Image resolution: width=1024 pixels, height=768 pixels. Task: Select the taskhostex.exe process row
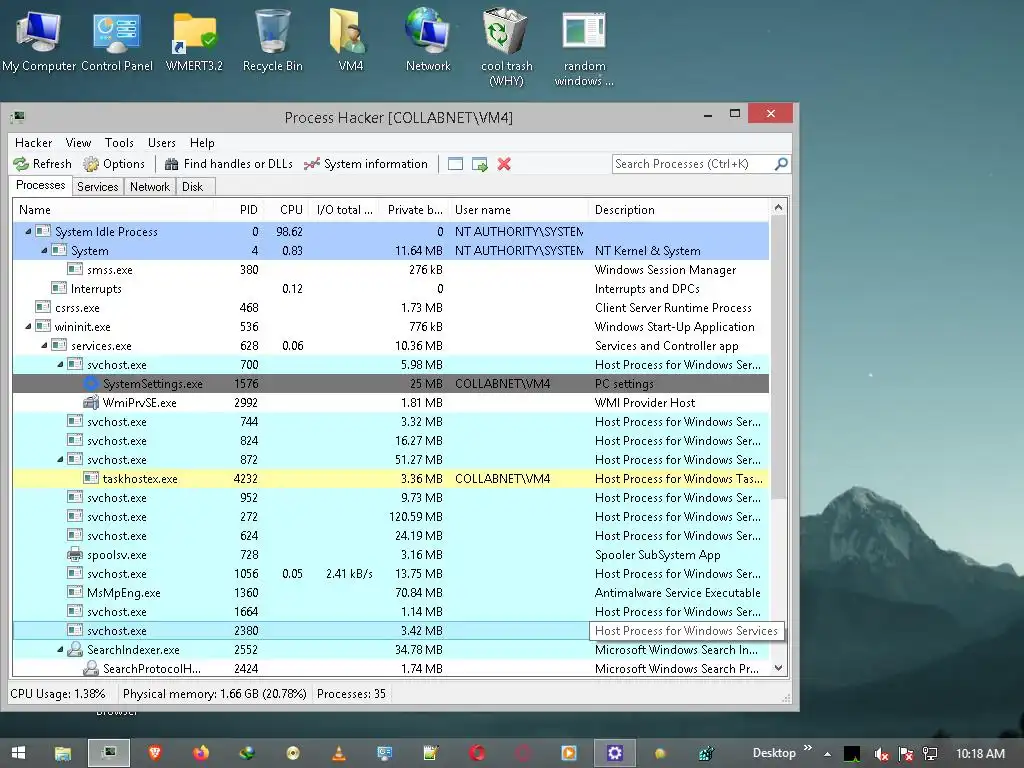(391, 479)
